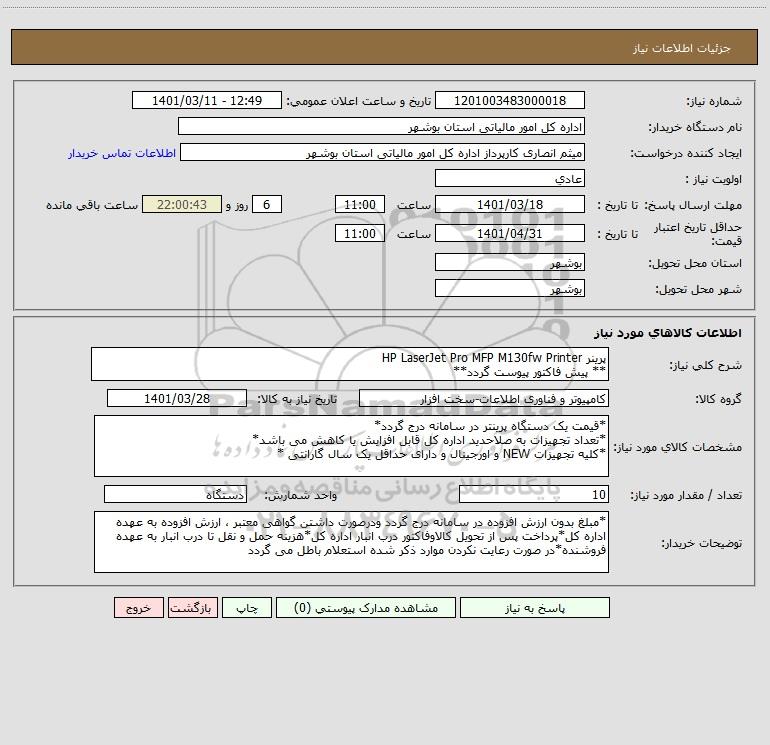This screenshot has width=770, height=745.
Task: Click the 'پاسخ به نیاز' button
Action: [535, 608]
